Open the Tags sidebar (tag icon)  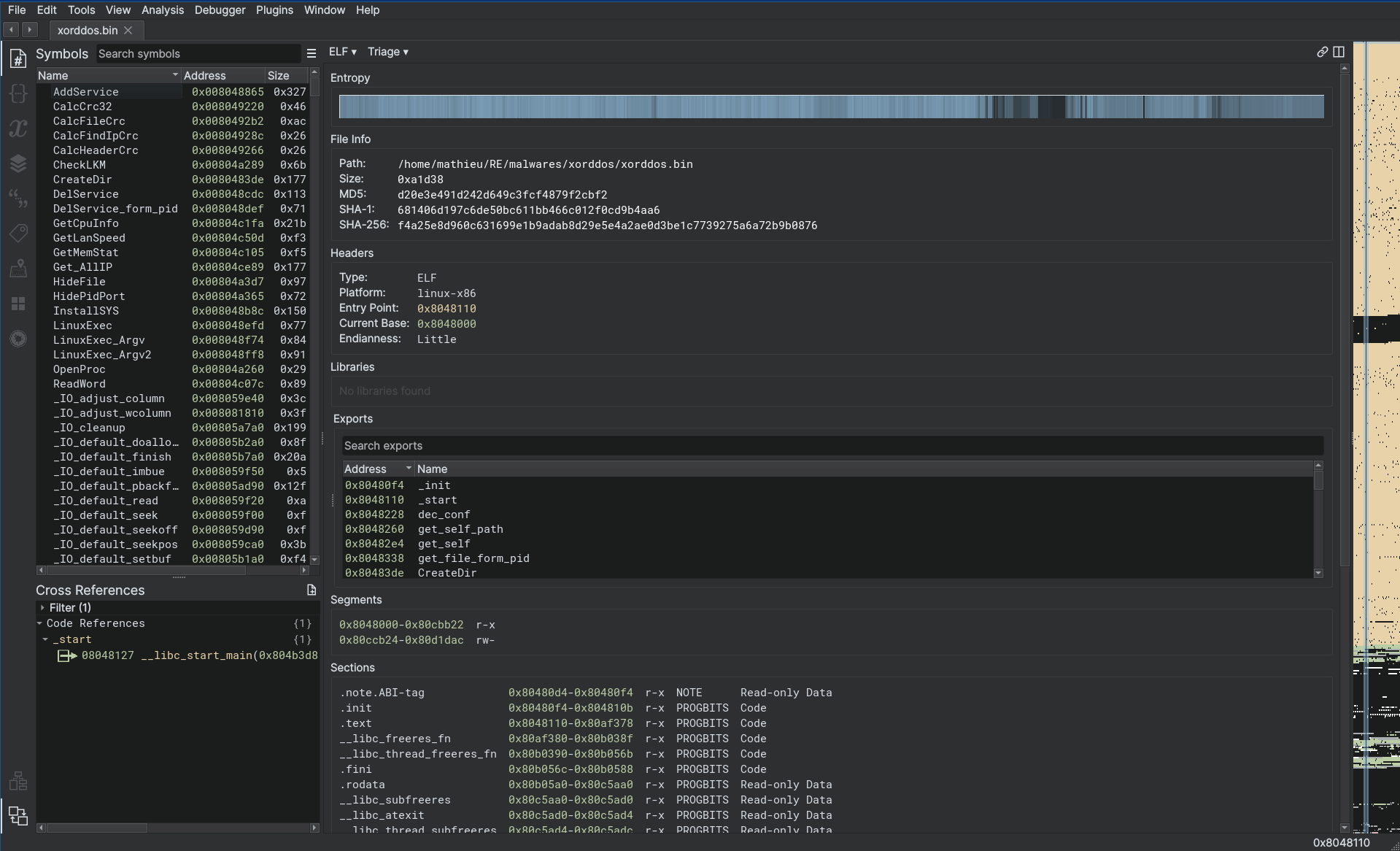point(18,233)
